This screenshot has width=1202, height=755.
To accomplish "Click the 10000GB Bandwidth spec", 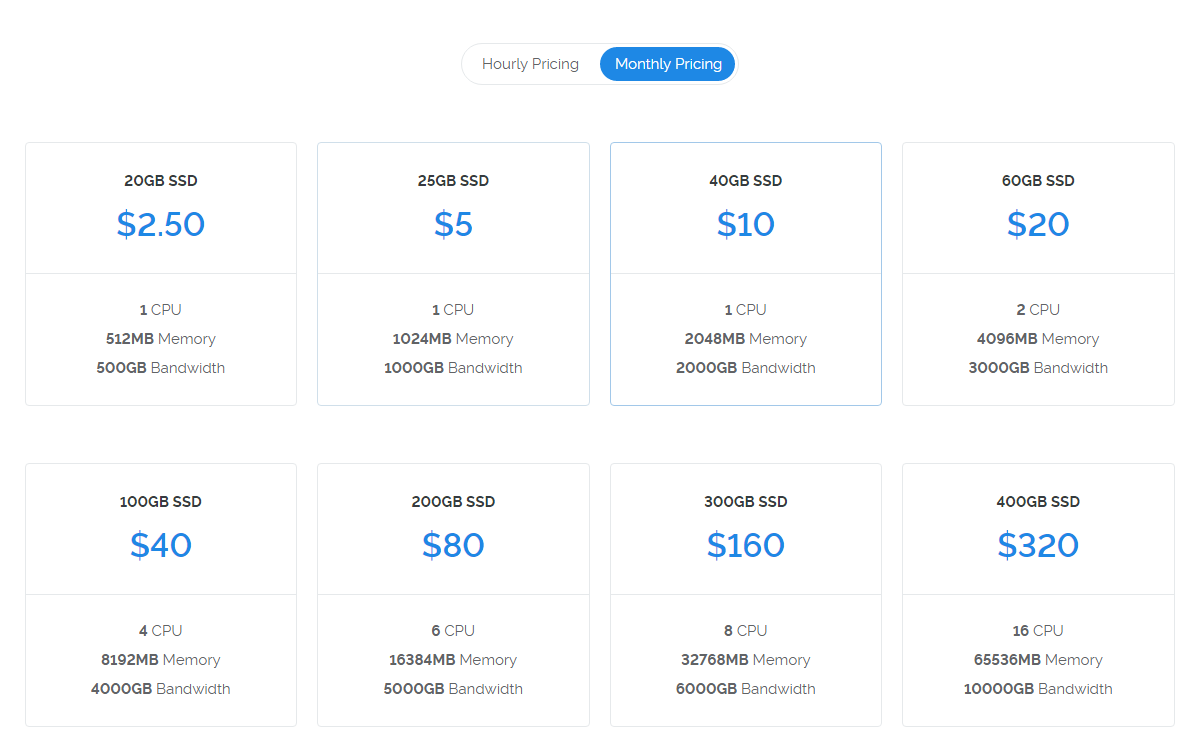I will tap(1038, 689).
